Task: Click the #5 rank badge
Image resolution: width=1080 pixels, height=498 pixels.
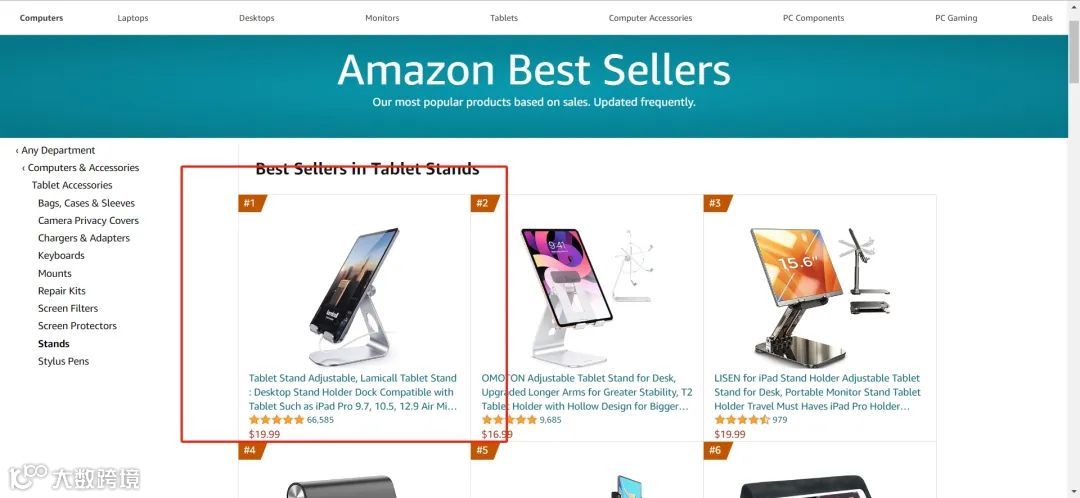Action: (x=484, y=450)
